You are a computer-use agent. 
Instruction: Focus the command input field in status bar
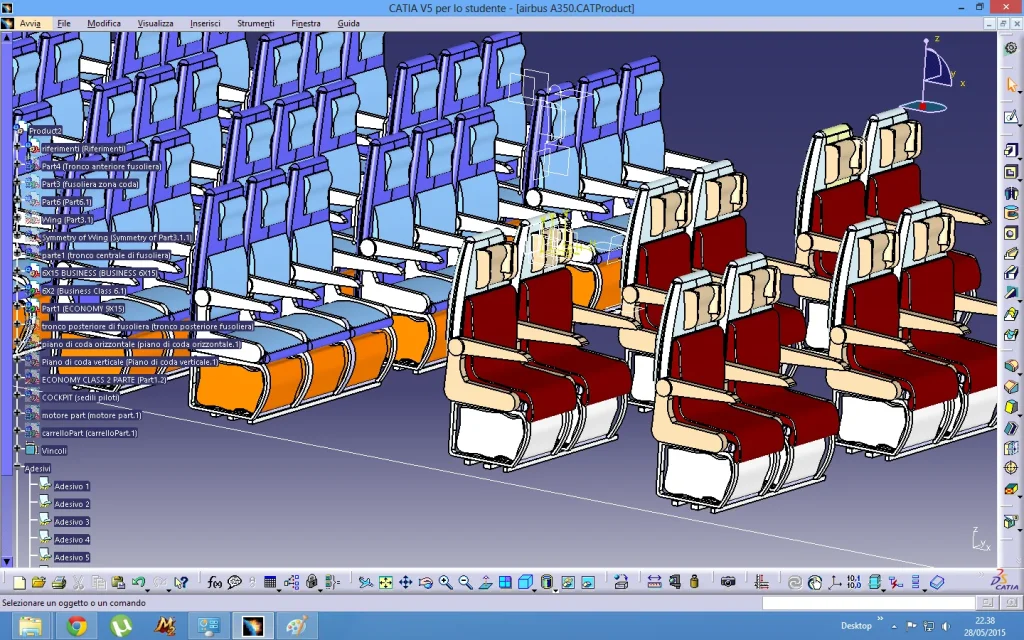pyautogui.click(x=869, y=603)
